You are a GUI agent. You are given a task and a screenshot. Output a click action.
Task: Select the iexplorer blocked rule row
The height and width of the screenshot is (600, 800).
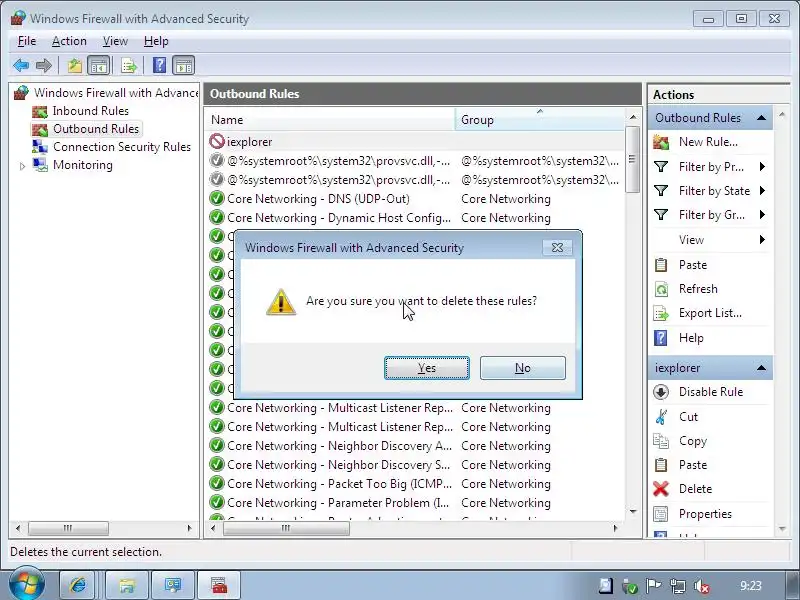(416, 142)
